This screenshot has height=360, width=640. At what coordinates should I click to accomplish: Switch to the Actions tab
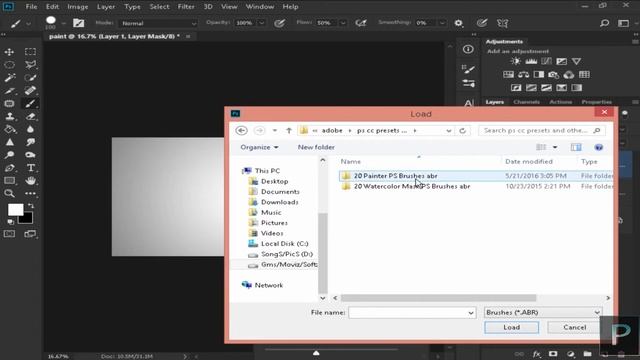tap(560, 102)
